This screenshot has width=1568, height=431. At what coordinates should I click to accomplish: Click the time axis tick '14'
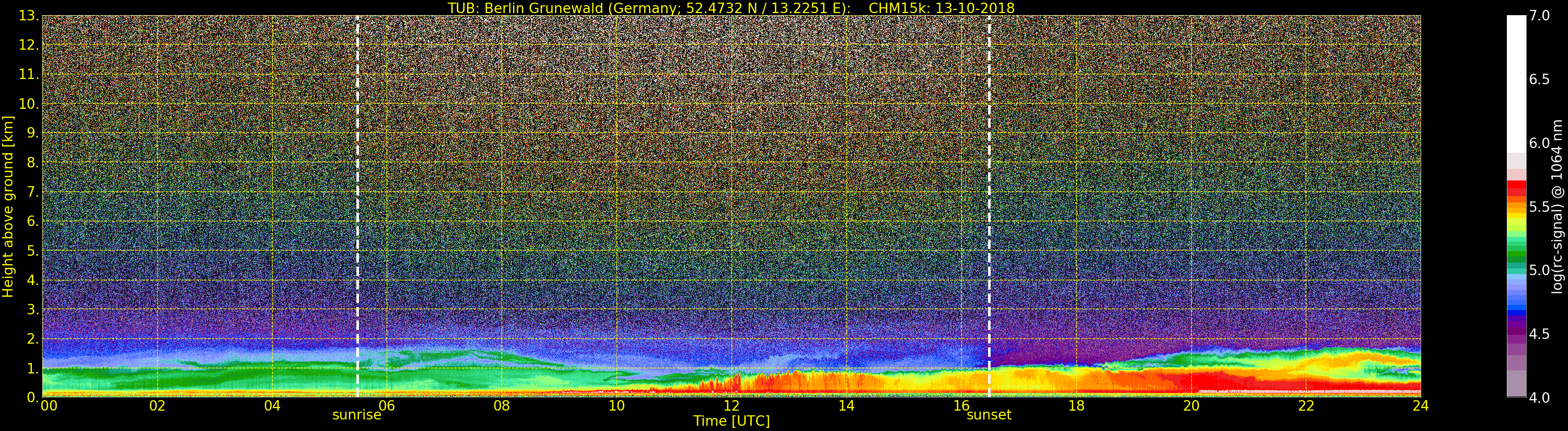[x=846, y=405]
